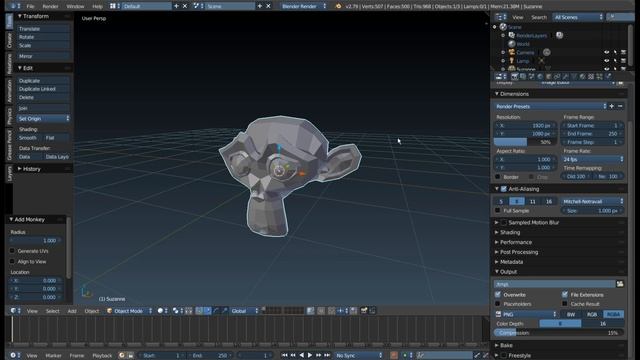640x360 pixels.
Task: Play the animation forward
Action: (310, 355)
